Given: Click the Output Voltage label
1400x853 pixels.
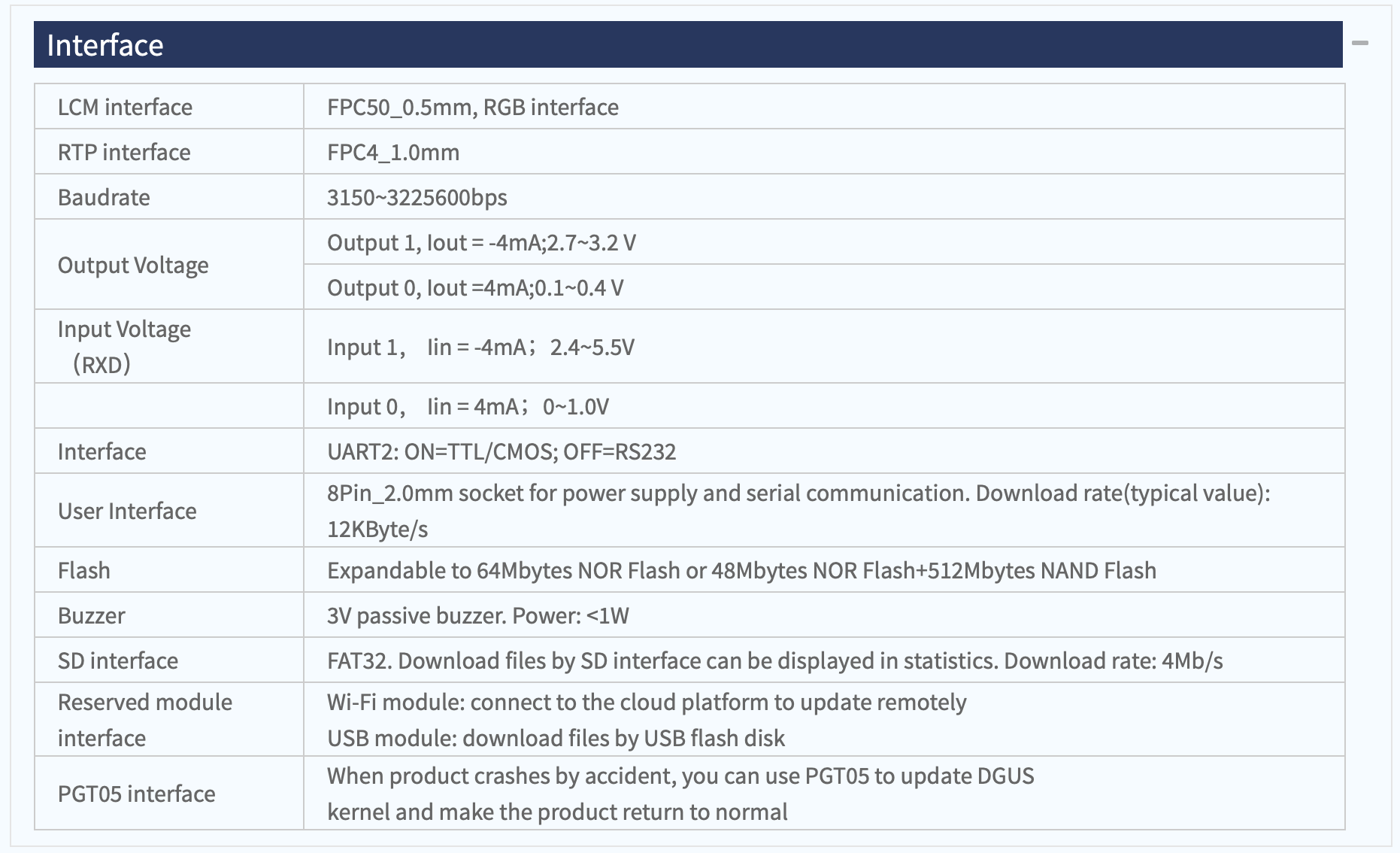Looking at the screenshot, I should 133,265.
